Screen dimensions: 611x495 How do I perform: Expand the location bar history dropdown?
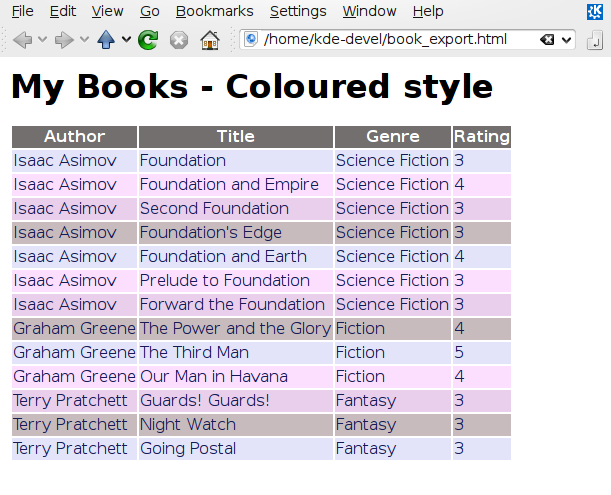(567, 40)
